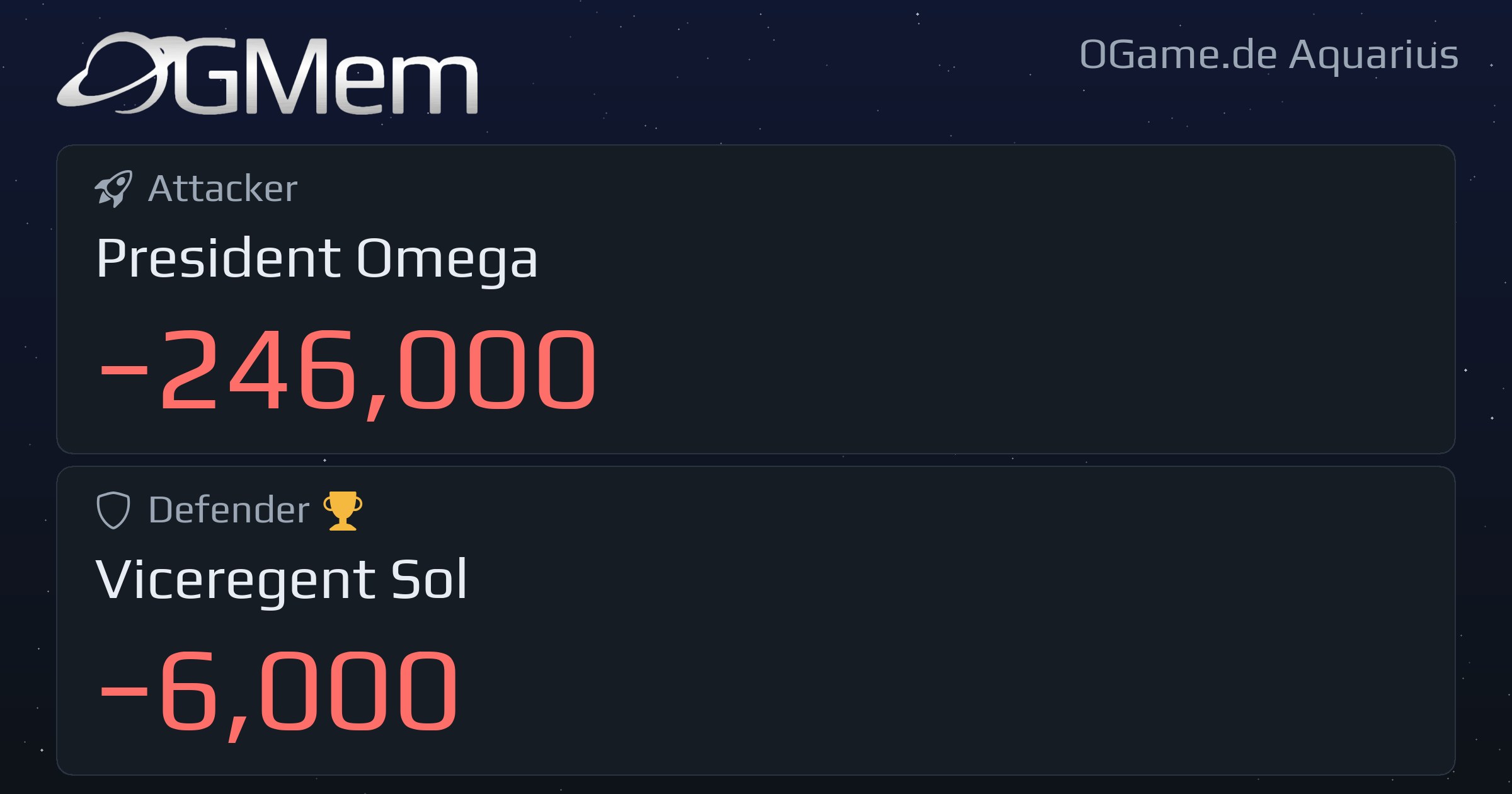
Task: Click the "Attacker" label
Action: coord(222,188)
